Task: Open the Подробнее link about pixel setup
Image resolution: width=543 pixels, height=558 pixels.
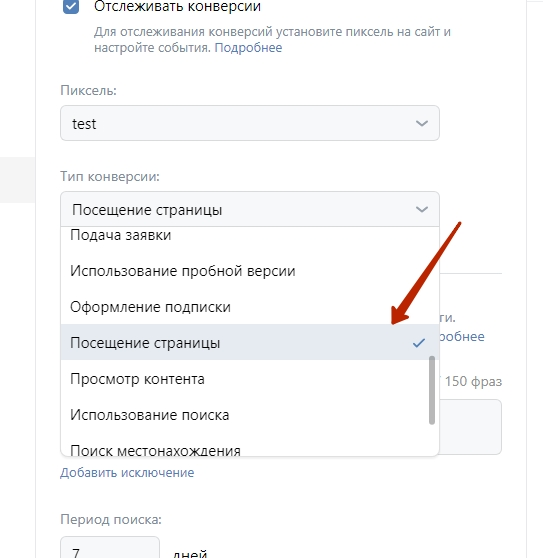Action: tap(248, 48)
